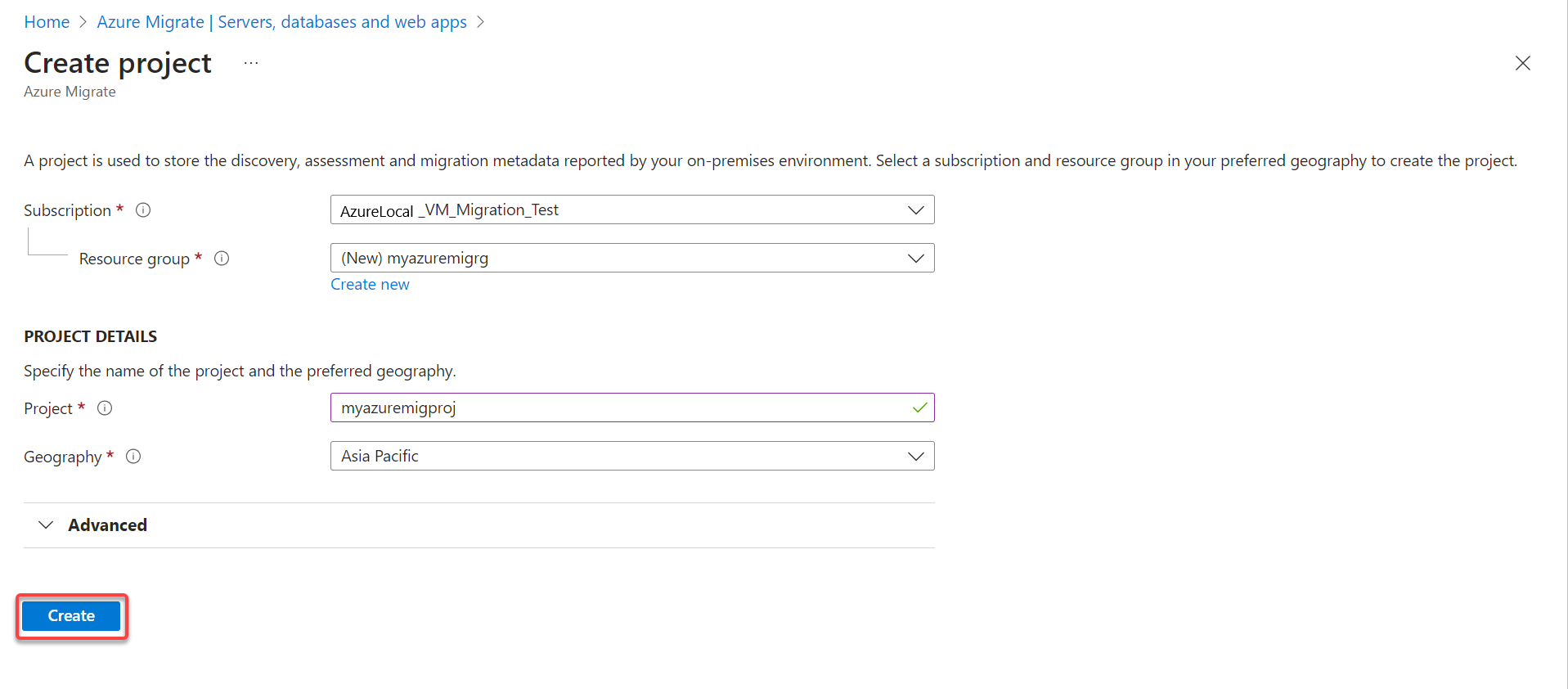Click the Resource group field label

click(x=134, y=259)
